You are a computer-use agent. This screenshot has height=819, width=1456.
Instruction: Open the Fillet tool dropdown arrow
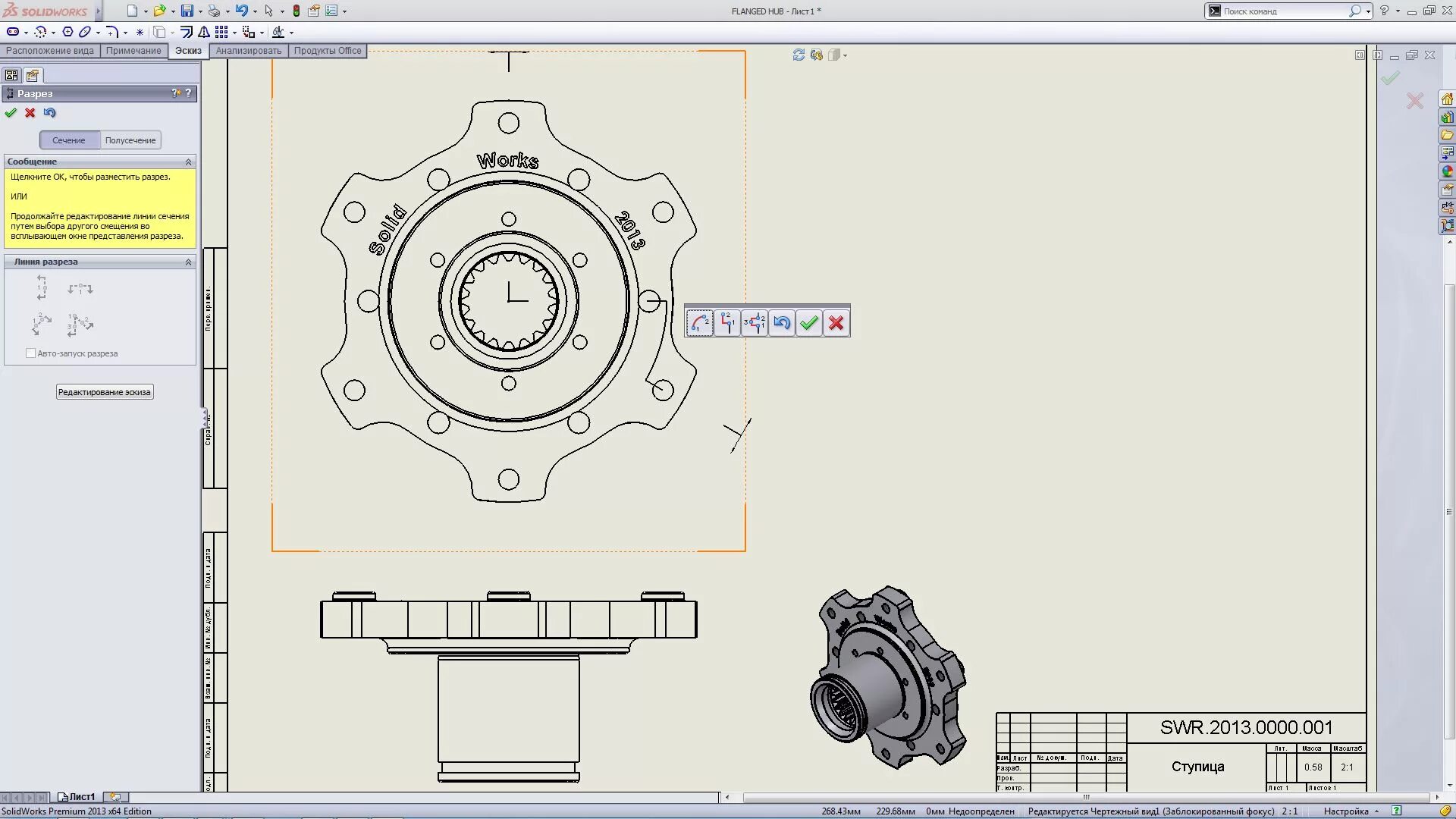125,33
